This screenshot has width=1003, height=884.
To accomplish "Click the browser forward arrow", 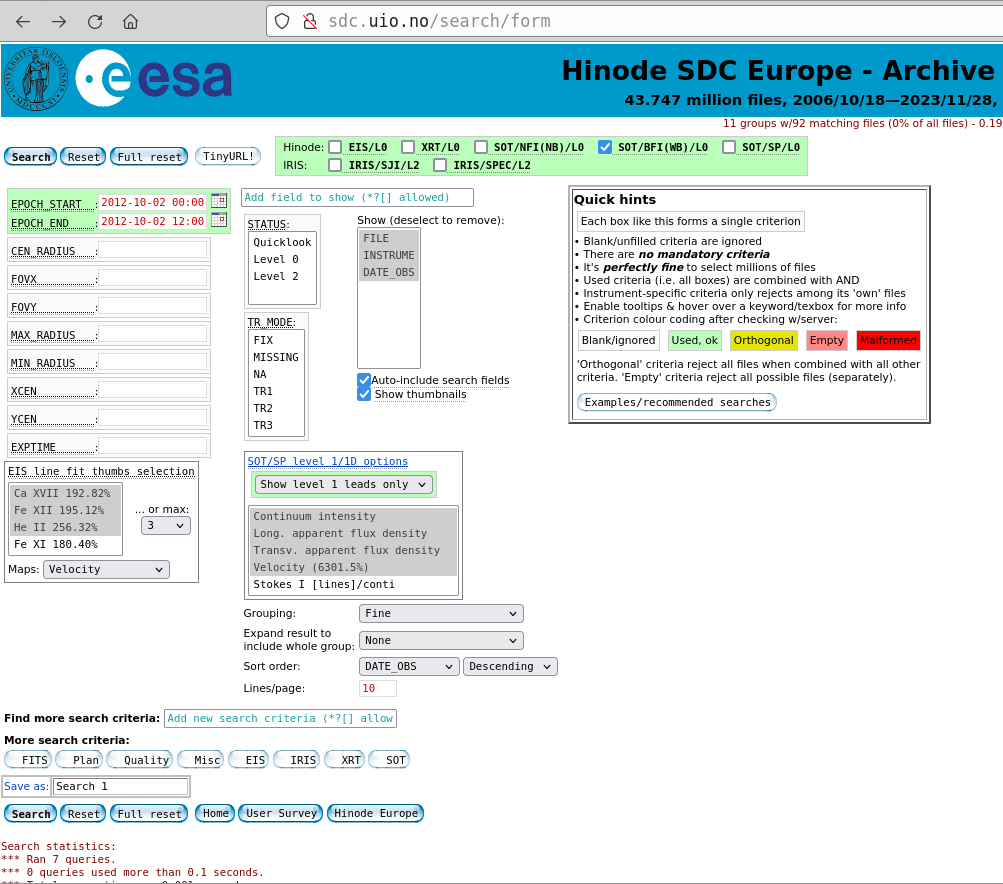I will click(59, 21).
